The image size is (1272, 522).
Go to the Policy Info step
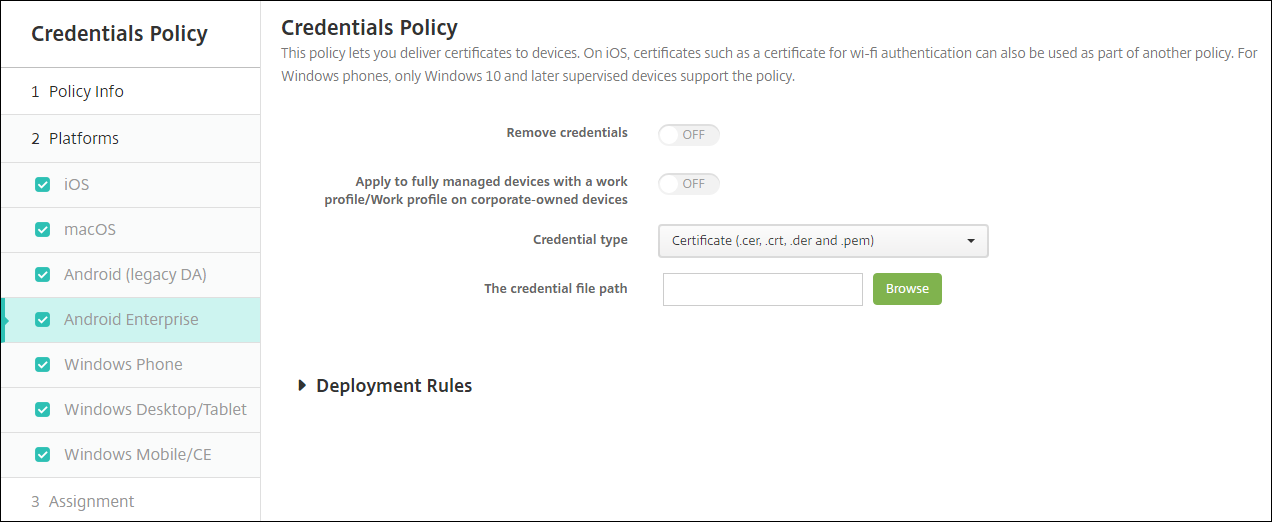86,92
